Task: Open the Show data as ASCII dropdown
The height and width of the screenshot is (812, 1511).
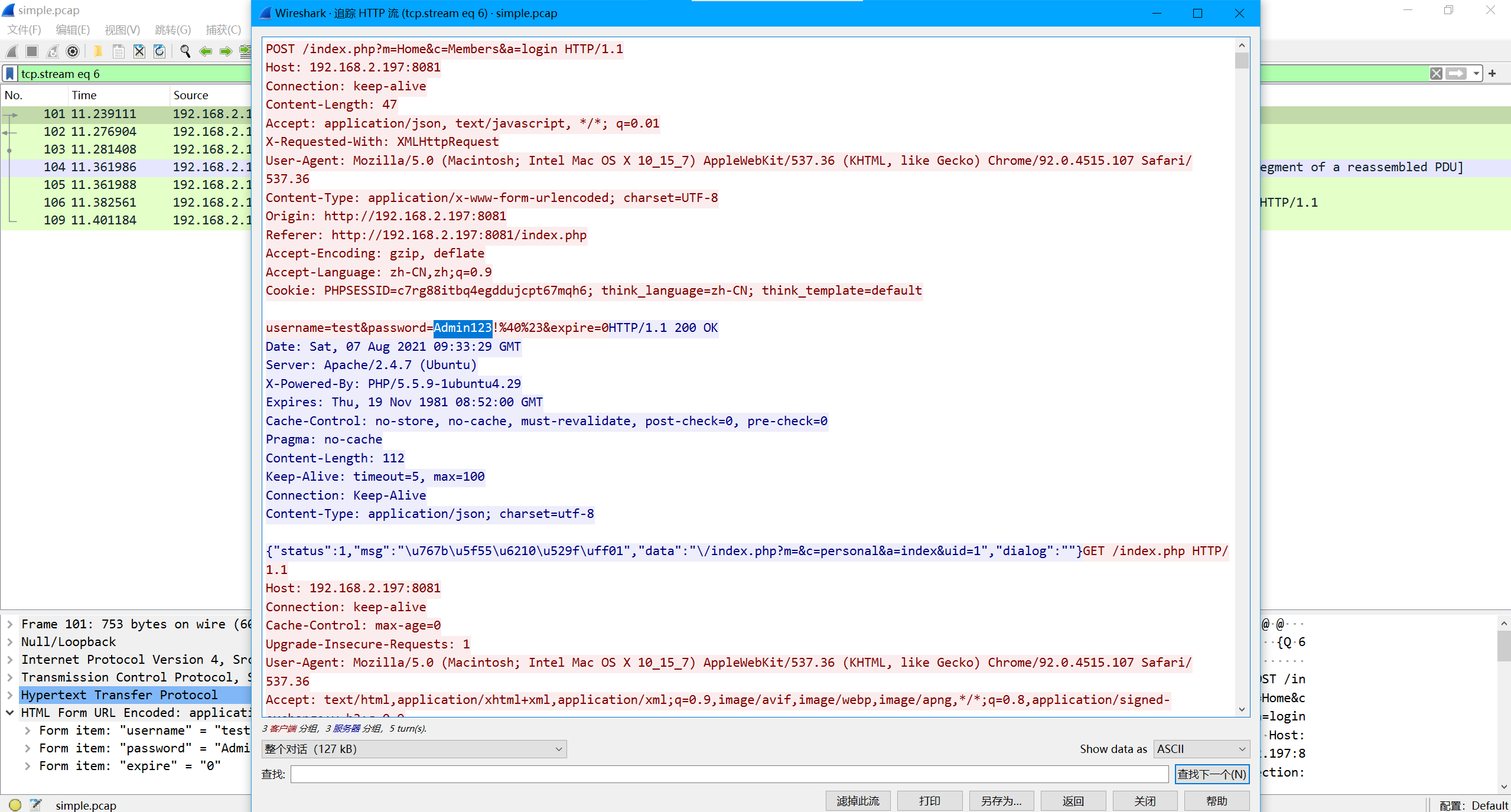Action: click(x=1201, y=749)
